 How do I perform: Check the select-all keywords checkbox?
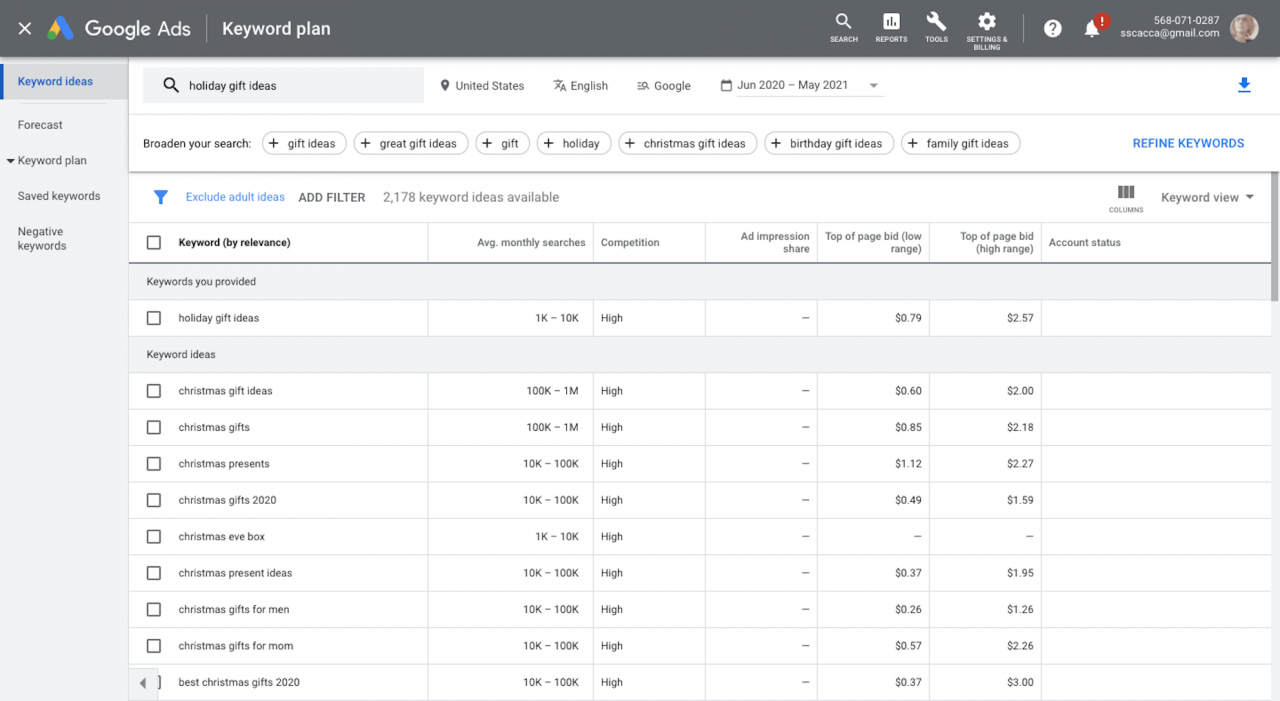(153, 242)
